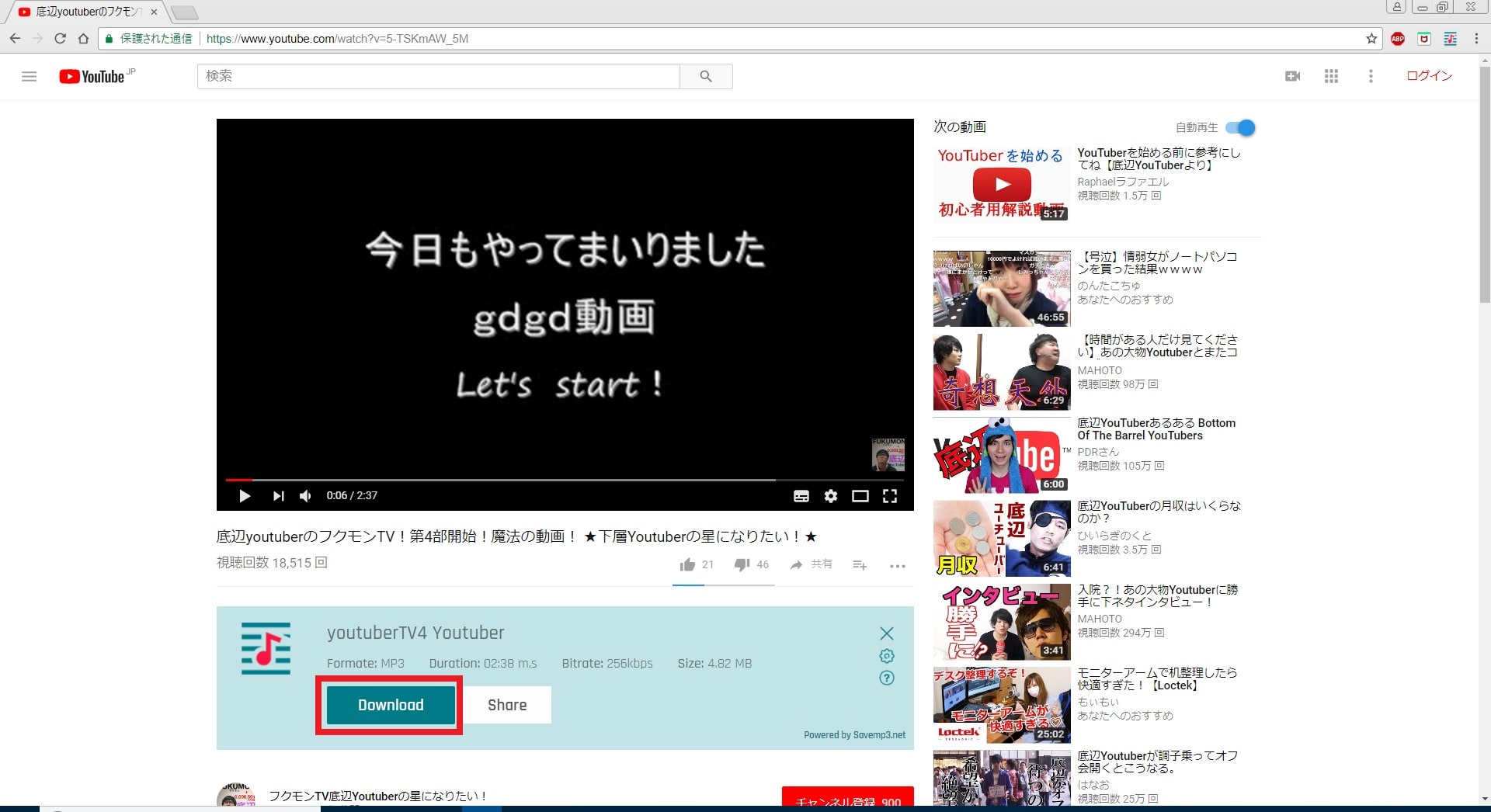Open the 情弱女がノートパソコン video title

(1157, 263)
